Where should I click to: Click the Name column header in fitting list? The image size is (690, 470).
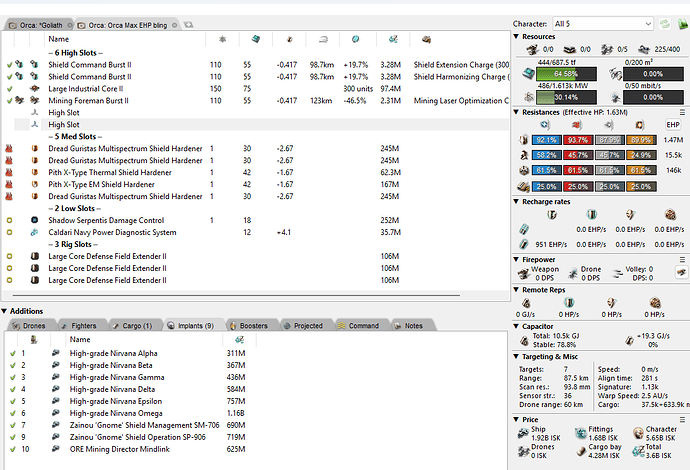[59, 39]
